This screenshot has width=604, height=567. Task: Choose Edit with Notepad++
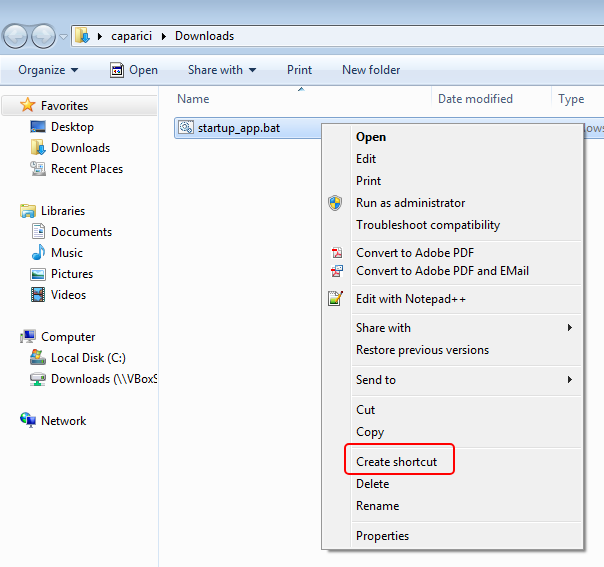pos(411,299)
